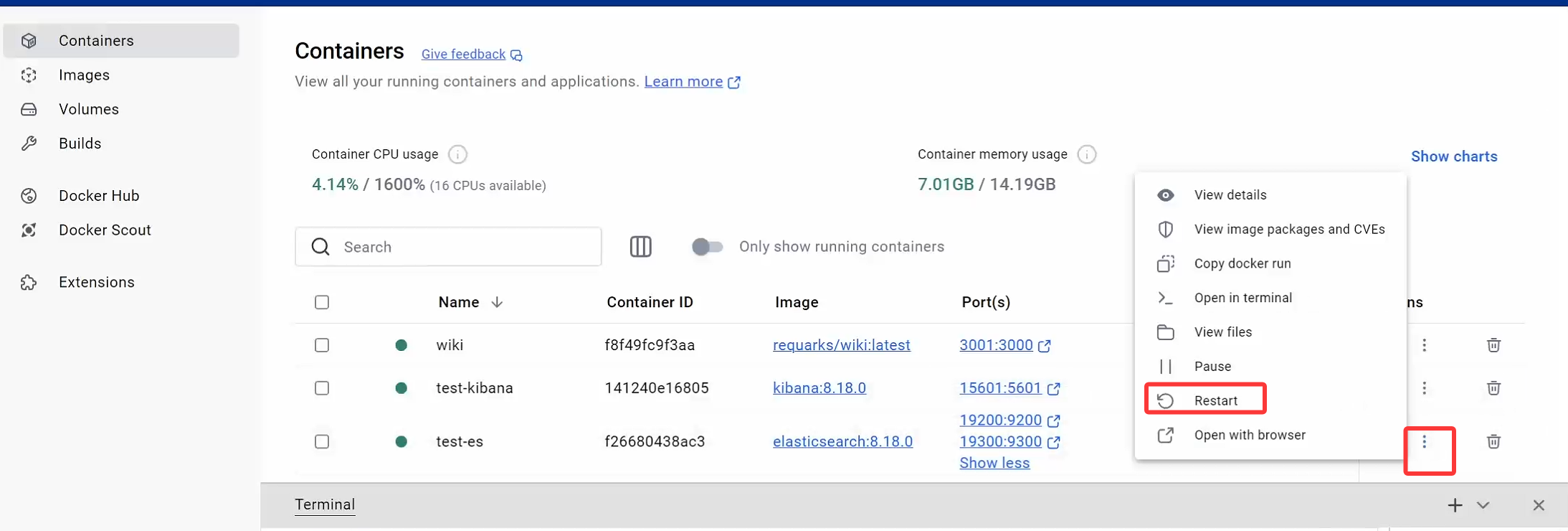The width and height of the screenshot is (1568, 531).
Task: Click status dot of test-es container
Action: point(401,441)
